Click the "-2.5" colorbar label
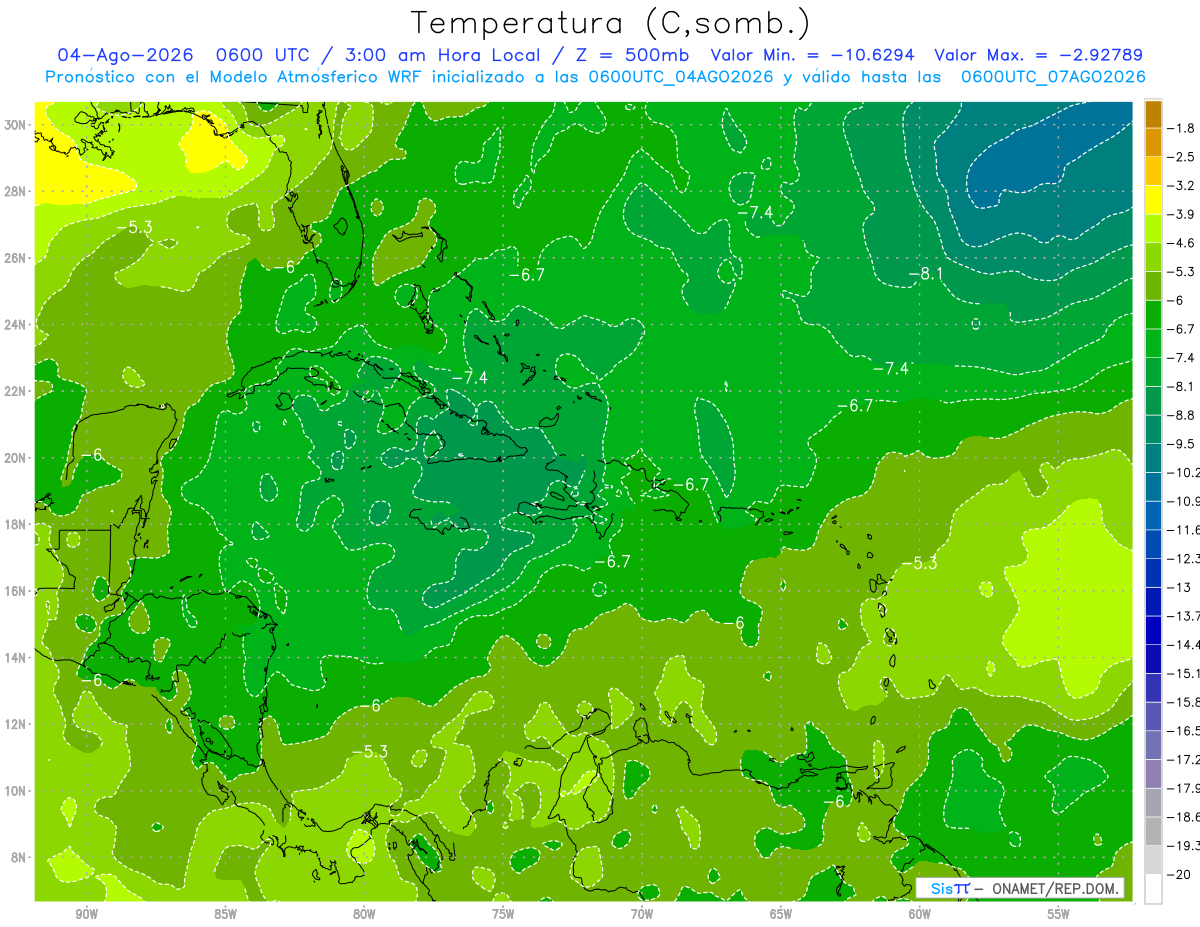Screen dimensions: 1200x927 1181,157
